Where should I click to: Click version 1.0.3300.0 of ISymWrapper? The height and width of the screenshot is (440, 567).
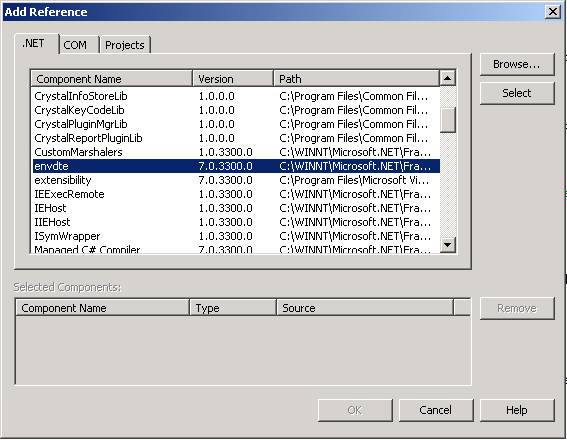point(226,236)
